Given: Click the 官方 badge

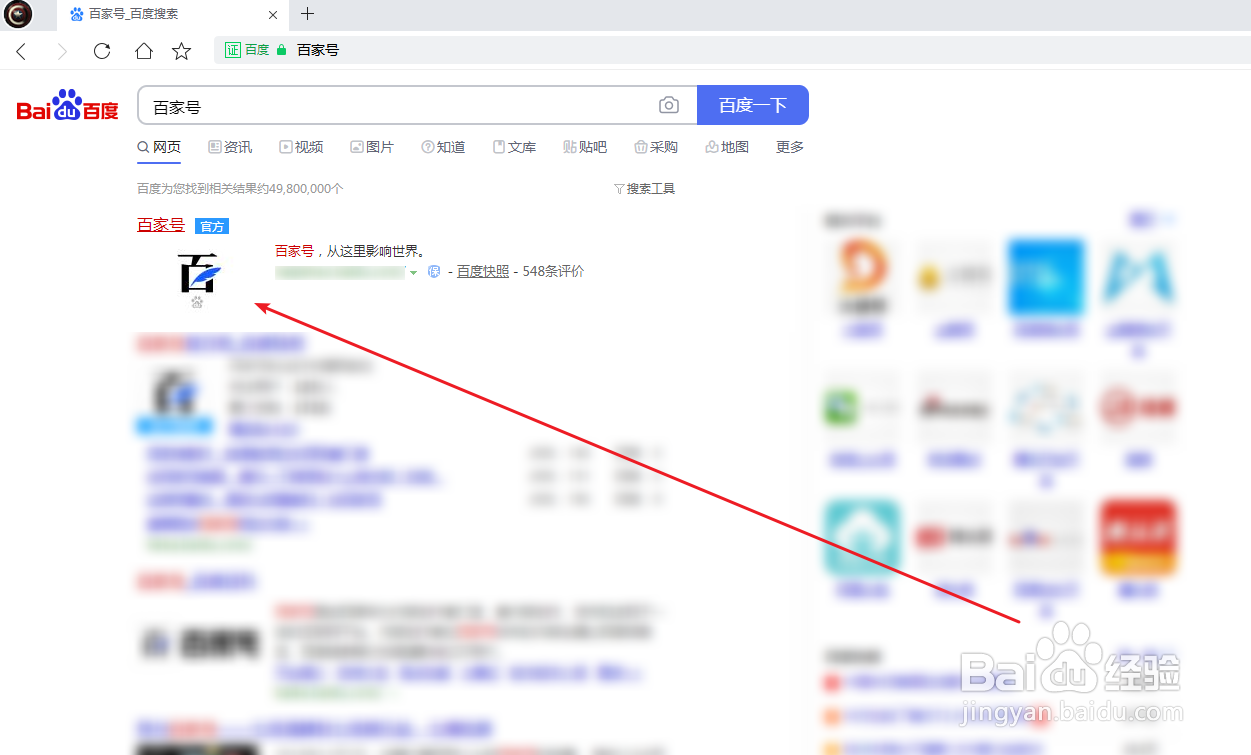Looking at the screenshot, I should click(x=212, y=227).
